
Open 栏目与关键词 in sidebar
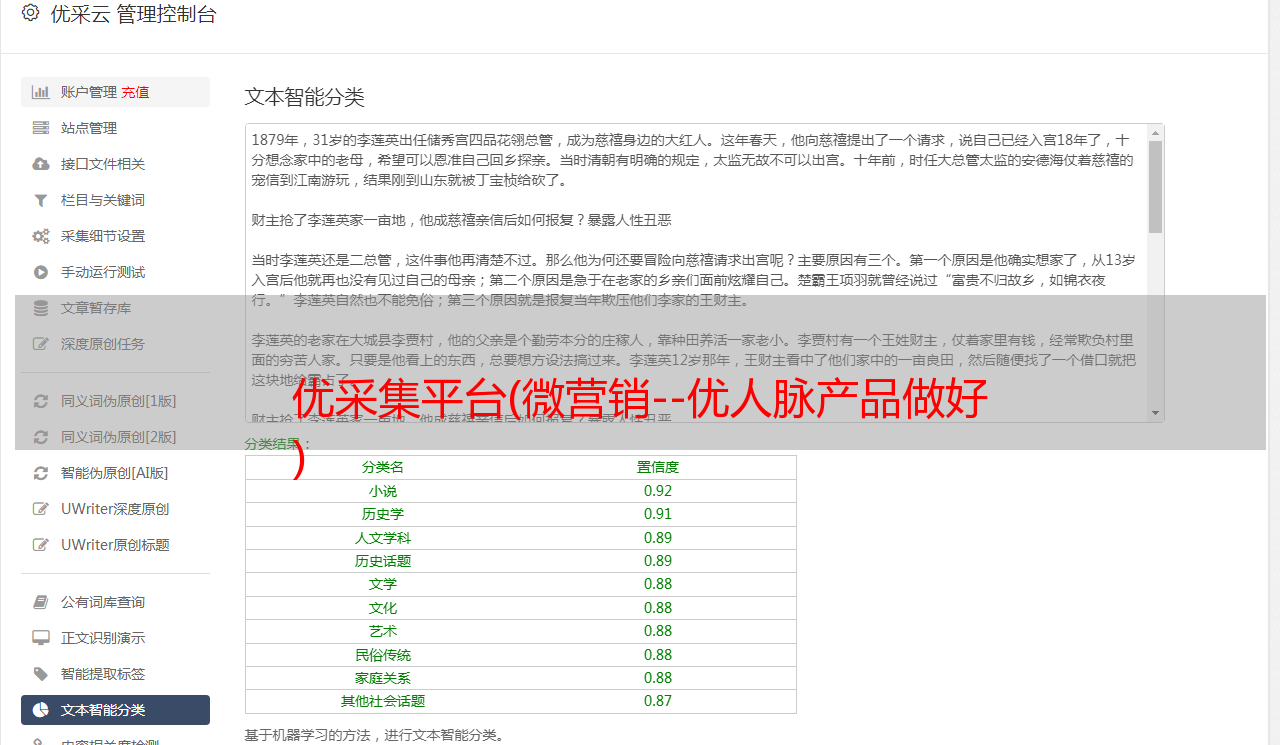pyautogui.click(x=115, y=200)
